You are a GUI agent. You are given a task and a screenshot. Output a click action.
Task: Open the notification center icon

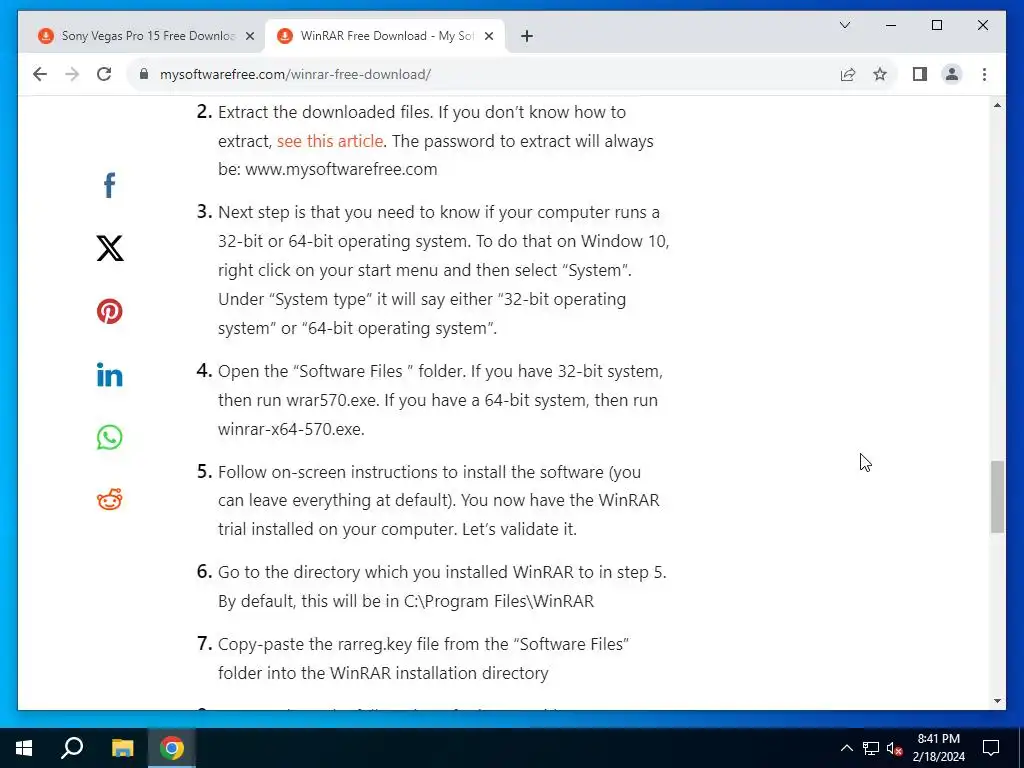[991, 748]
